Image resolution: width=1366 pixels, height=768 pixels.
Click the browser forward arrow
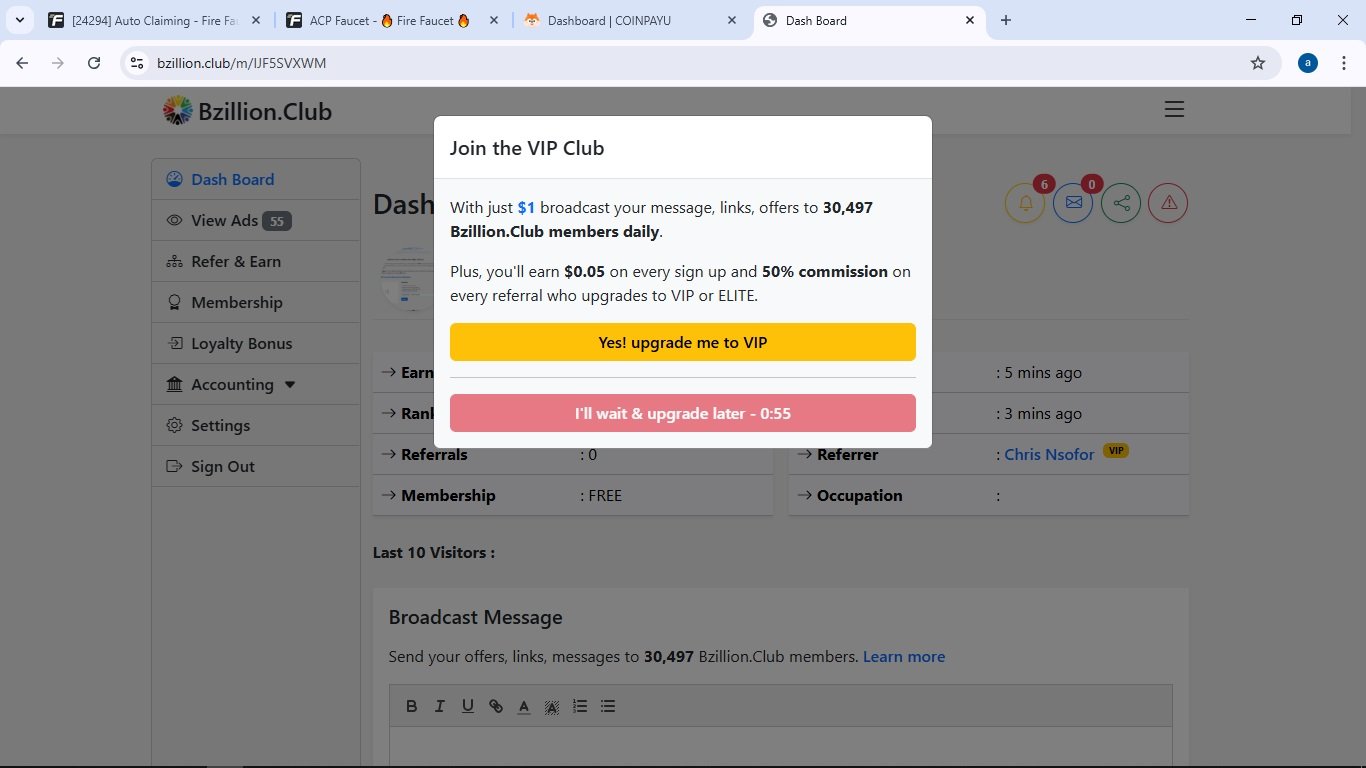(x=58, y=63)
